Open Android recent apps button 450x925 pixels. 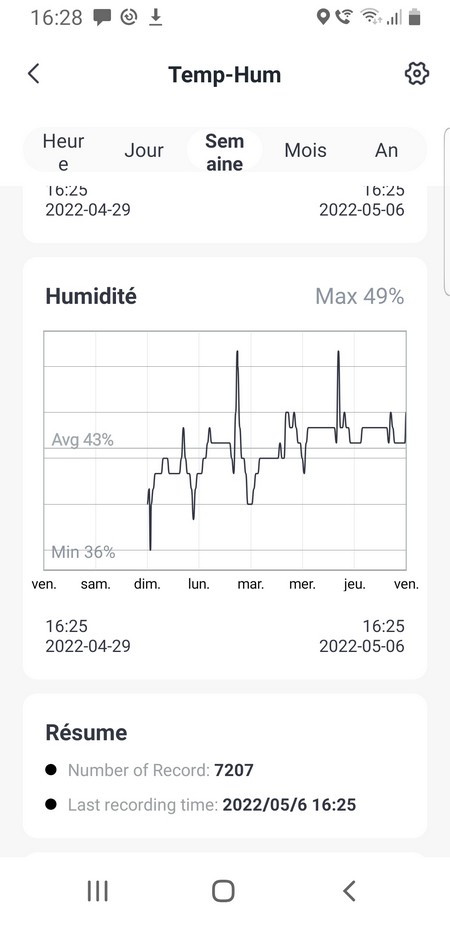[97, 891]
